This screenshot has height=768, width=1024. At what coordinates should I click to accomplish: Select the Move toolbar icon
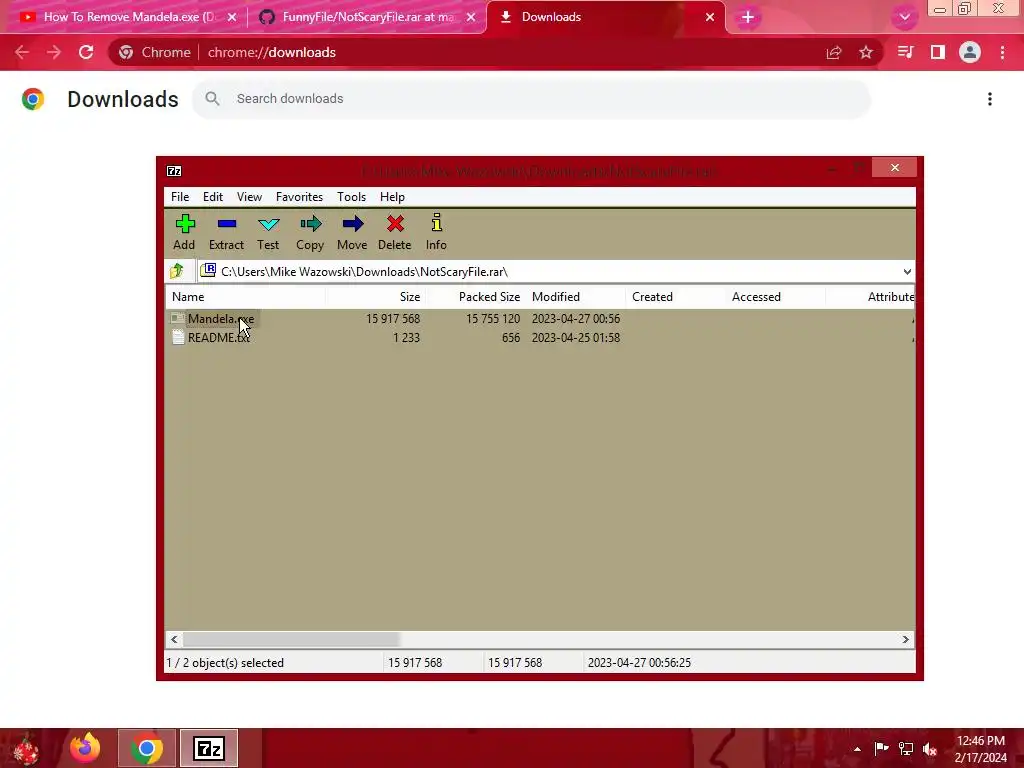tap(352, 232)
